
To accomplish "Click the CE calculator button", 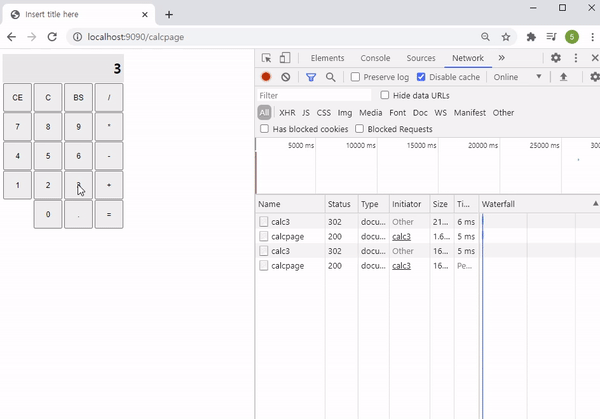I will (17, 98).
